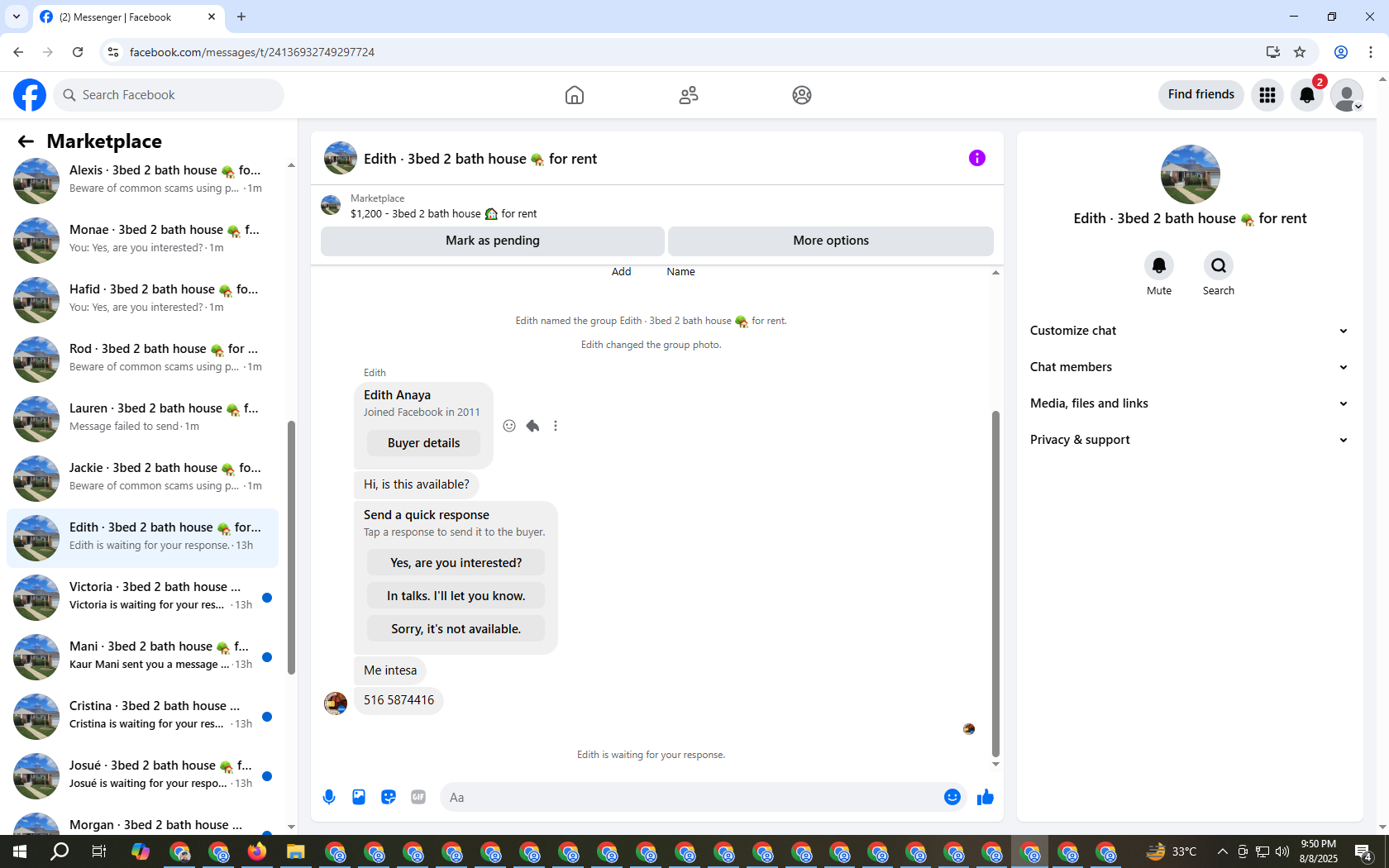Click More options button
The height and width of the screenshot is (868, 1389).
[831, 241]
